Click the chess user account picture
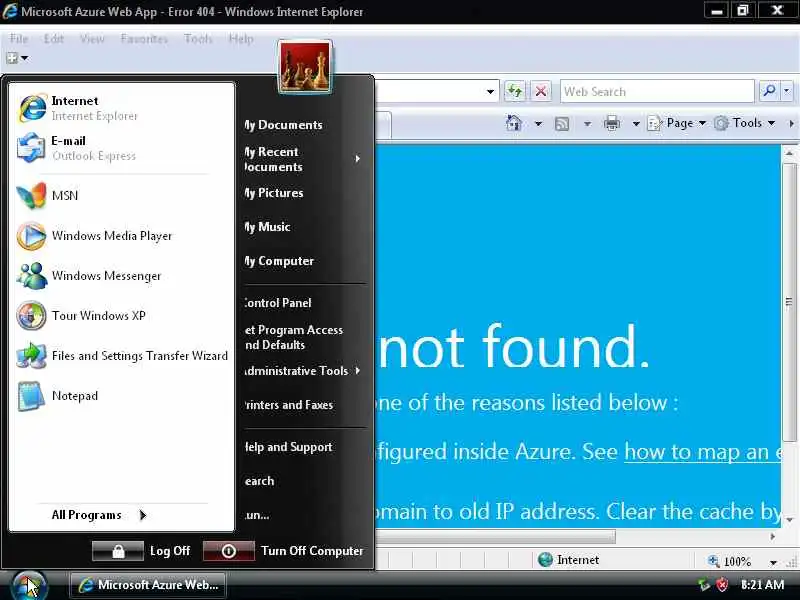This screenshot has height=600, width=800. [305, 66]
